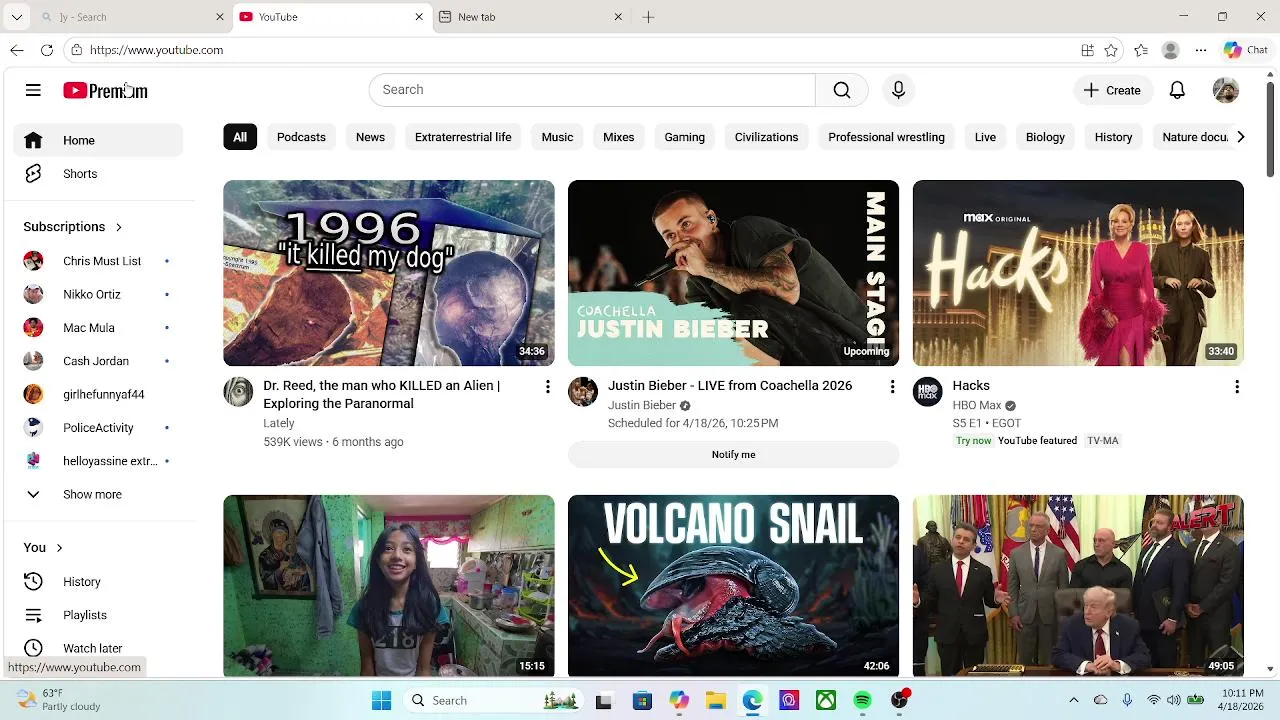The image size is (1280, 720).
Task: Open Playlists in the sidebar
Action: tap(98, 615)
